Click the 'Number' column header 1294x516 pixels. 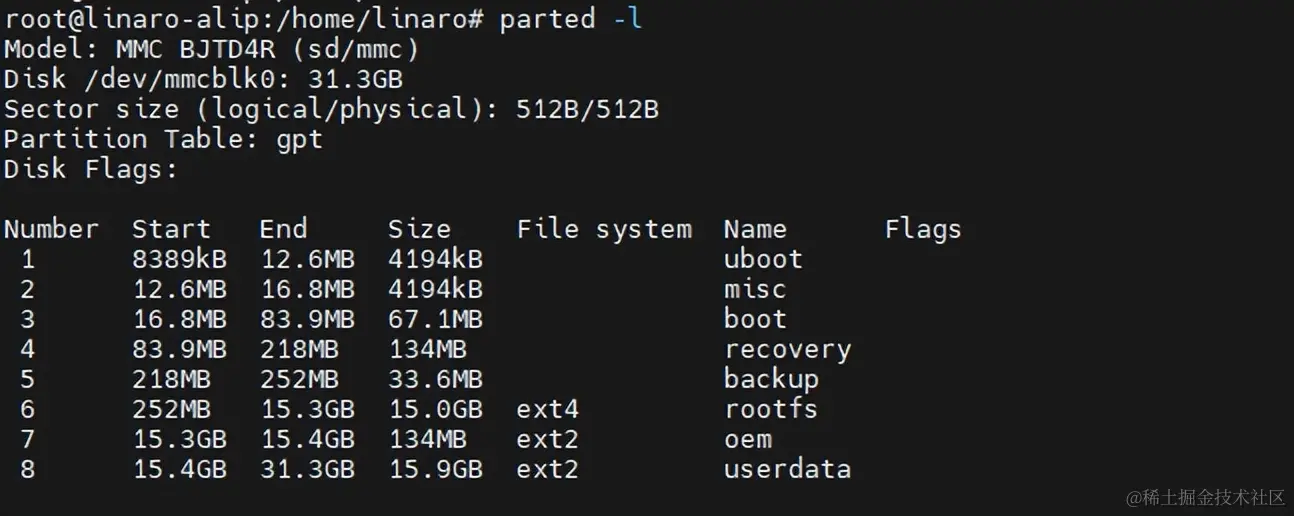(x=51, y=229)
